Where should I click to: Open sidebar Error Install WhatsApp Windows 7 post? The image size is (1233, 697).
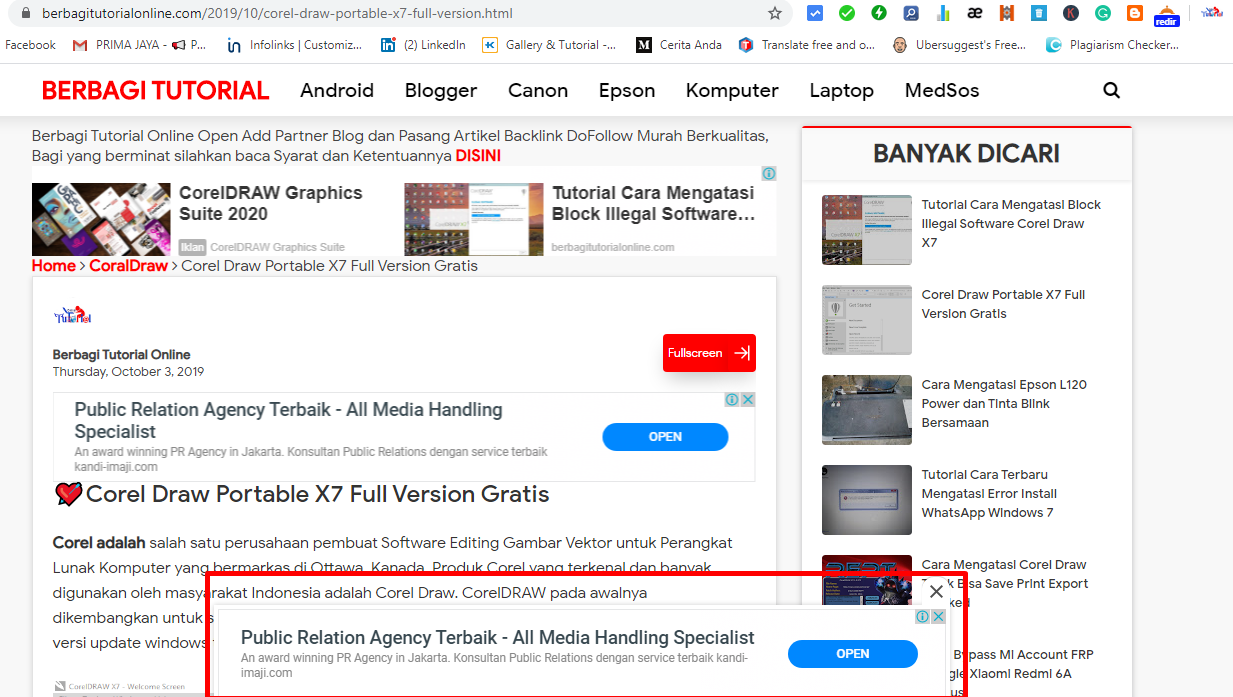pyautogui.click(x=989, y=494)
